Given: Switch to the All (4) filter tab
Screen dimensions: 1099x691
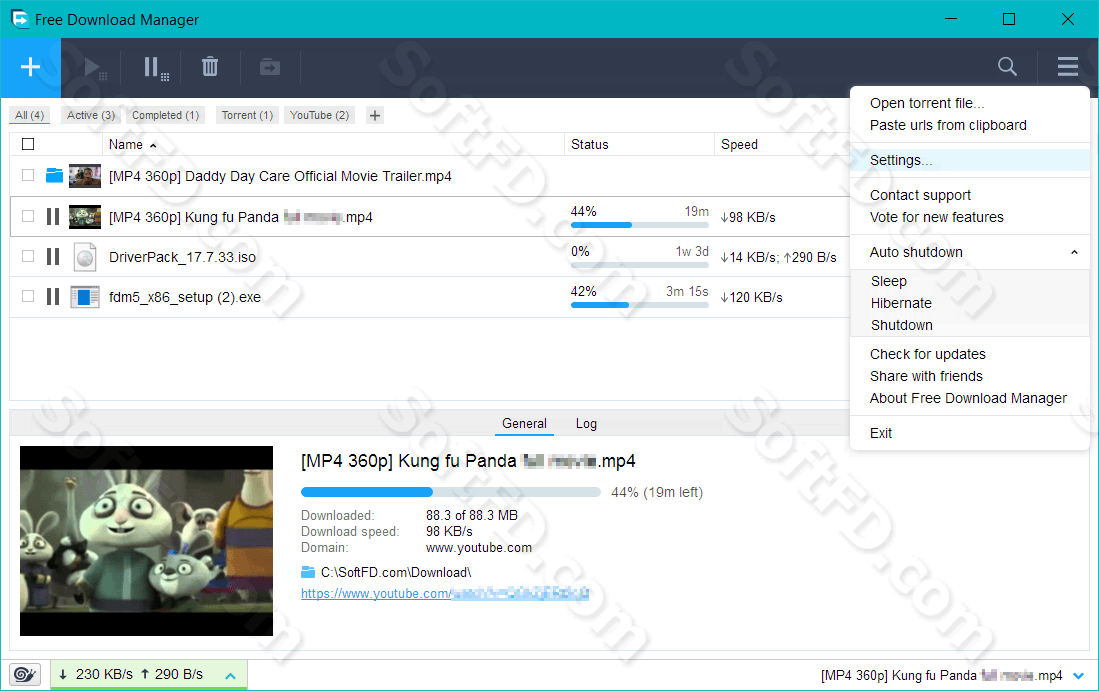Looking at the screenshot, I should (29, 115).
